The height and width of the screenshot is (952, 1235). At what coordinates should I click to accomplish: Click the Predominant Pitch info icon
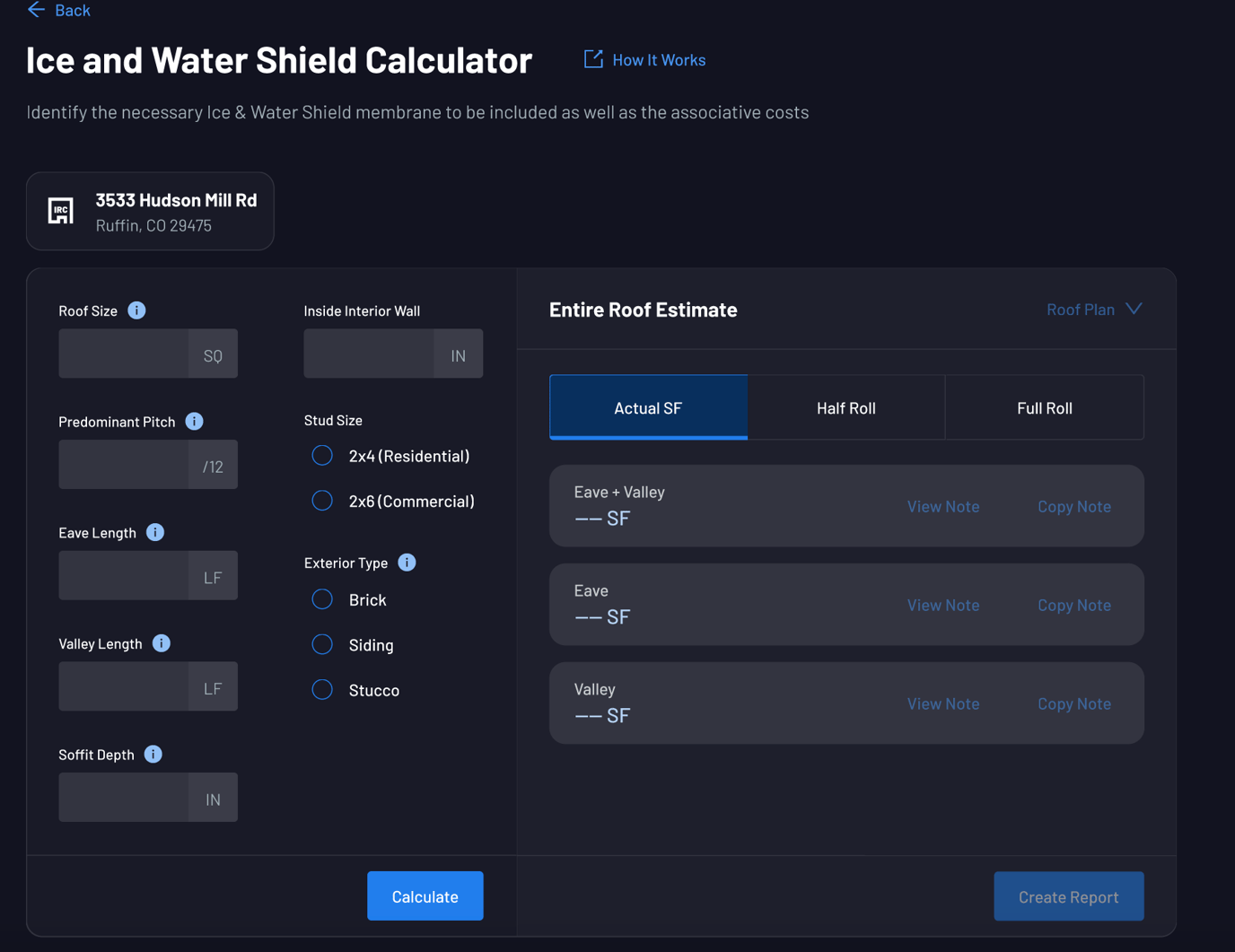click(x=194, y=421)
